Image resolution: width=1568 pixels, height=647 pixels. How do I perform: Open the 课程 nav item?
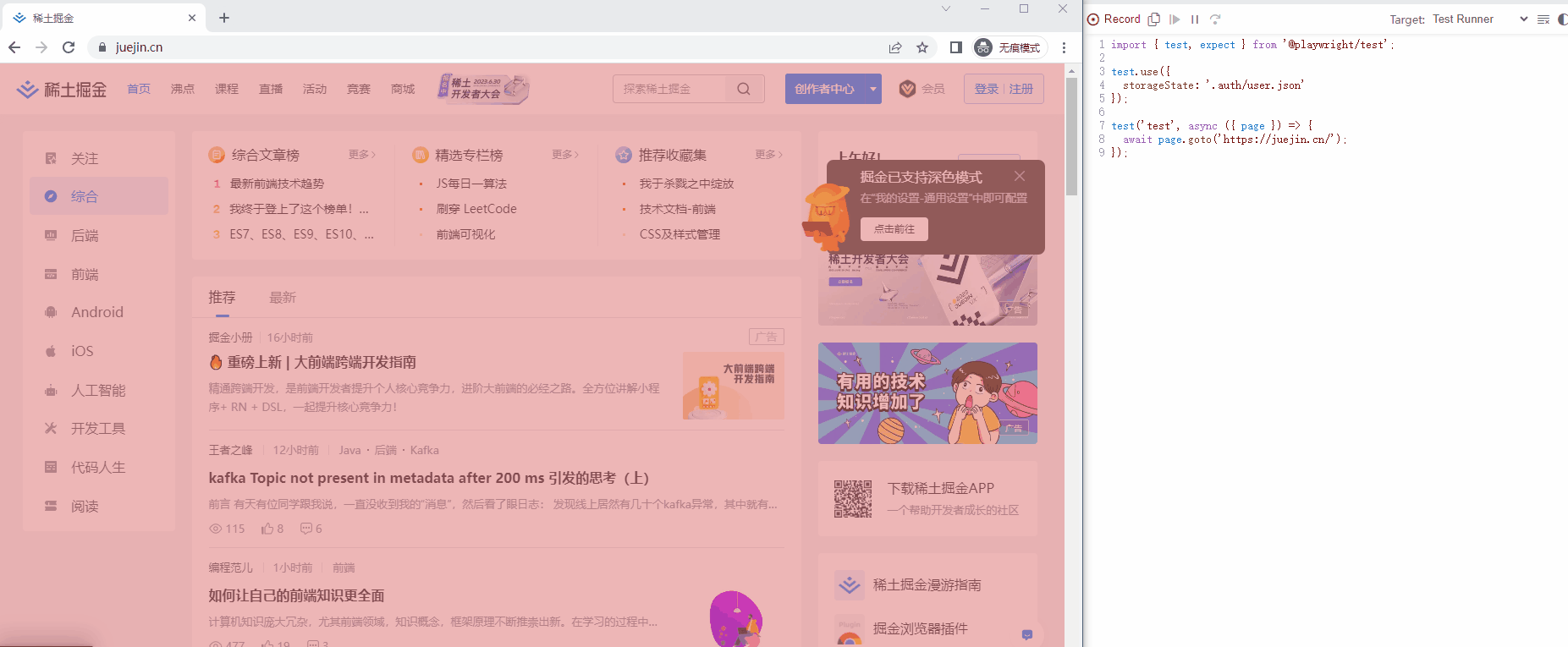click(227, 89)
